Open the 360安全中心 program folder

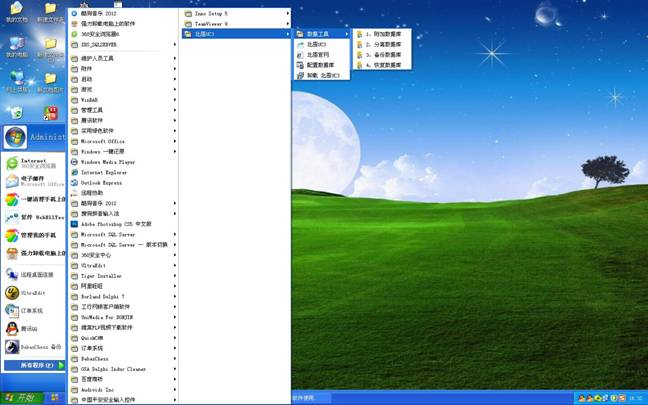[x=124, y=255]
